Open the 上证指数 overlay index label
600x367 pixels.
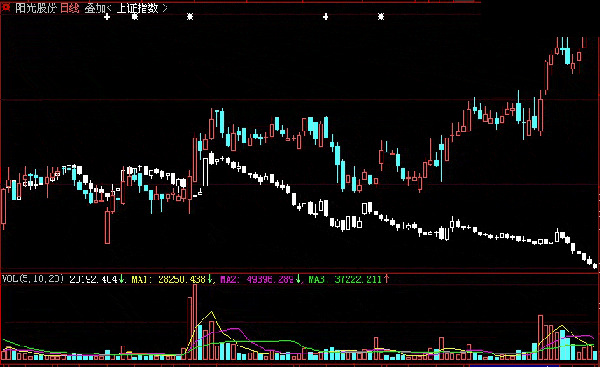tap(137, 8)
